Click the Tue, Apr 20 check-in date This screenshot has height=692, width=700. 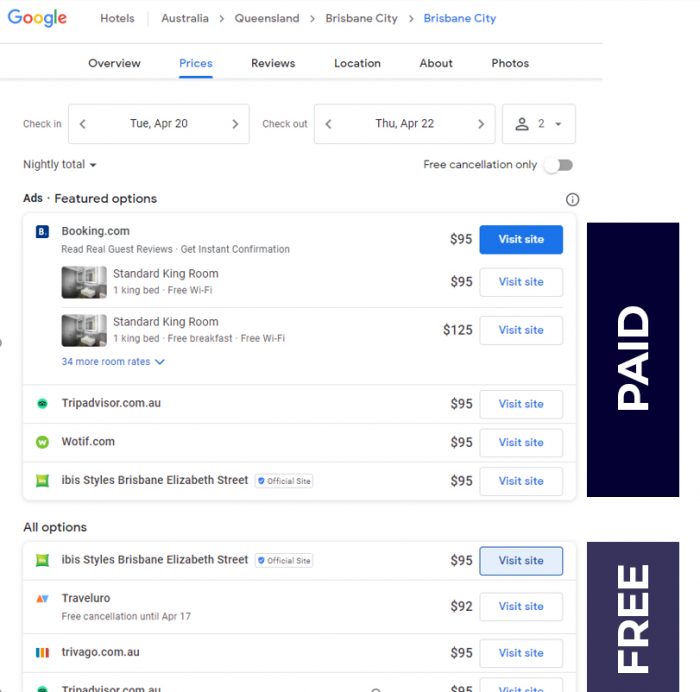(x=158, y=124)
